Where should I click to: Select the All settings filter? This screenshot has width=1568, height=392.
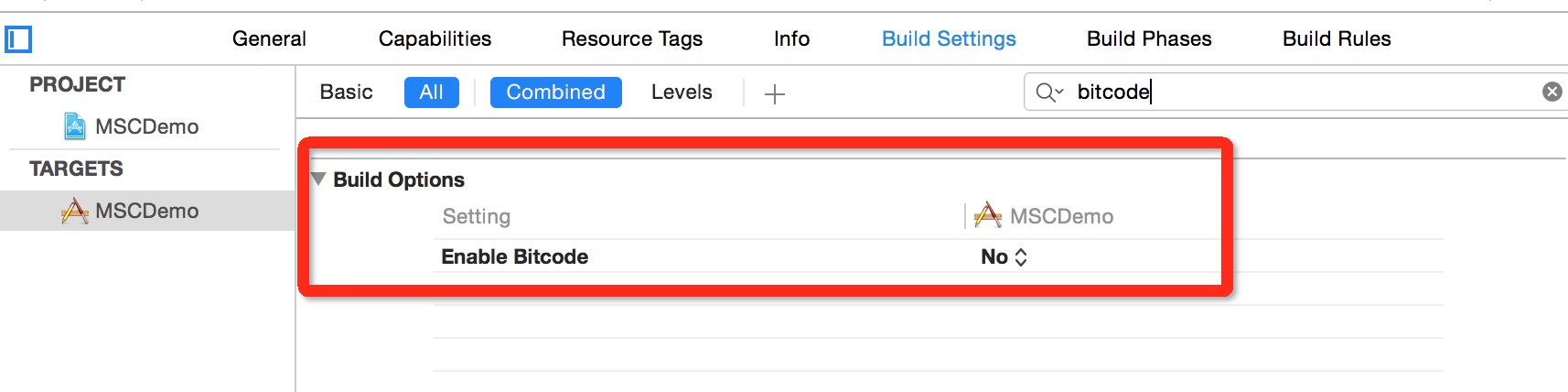click(432, 93)
